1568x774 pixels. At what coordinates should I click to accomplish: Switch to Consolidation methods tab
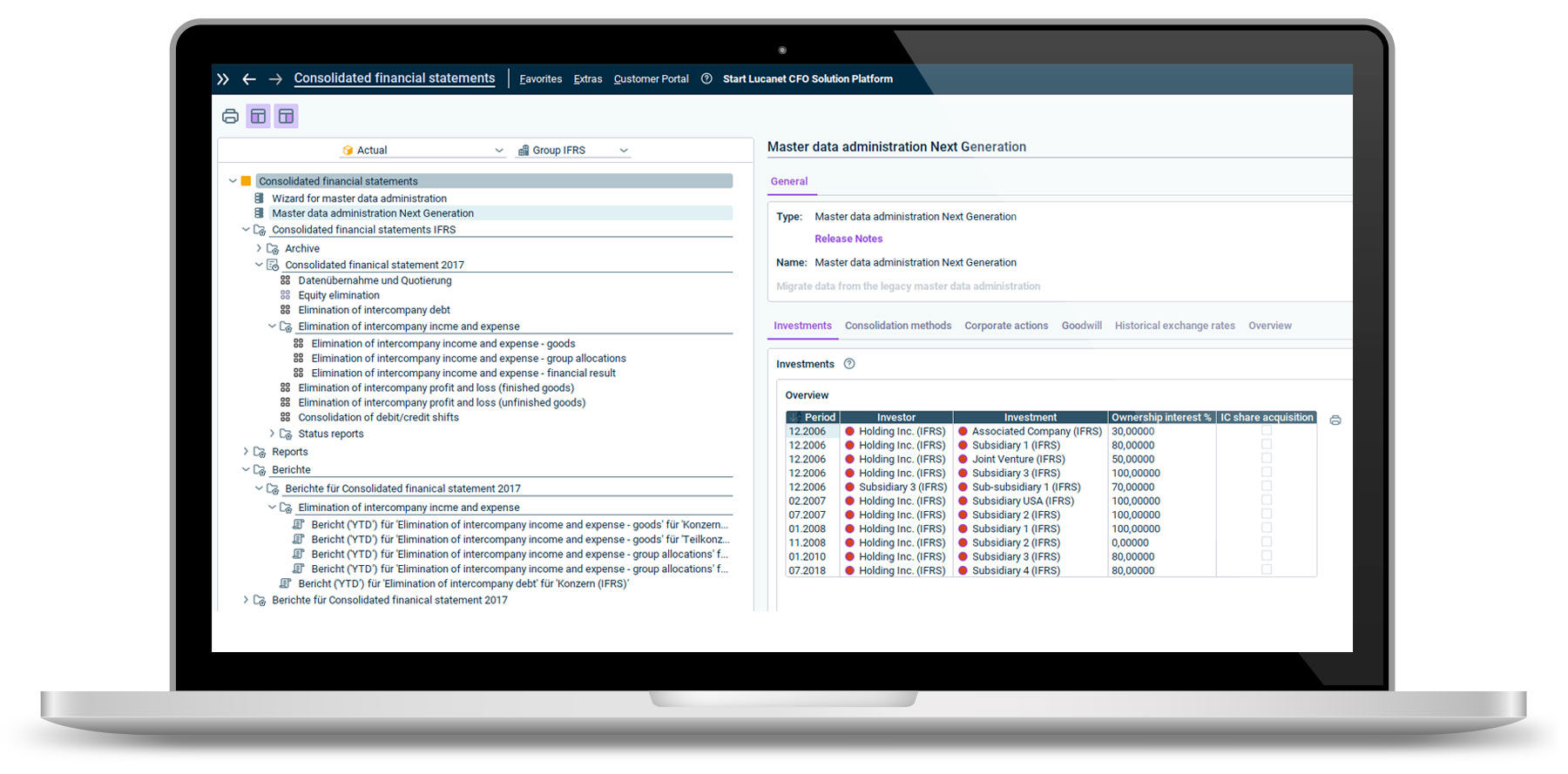898,326
